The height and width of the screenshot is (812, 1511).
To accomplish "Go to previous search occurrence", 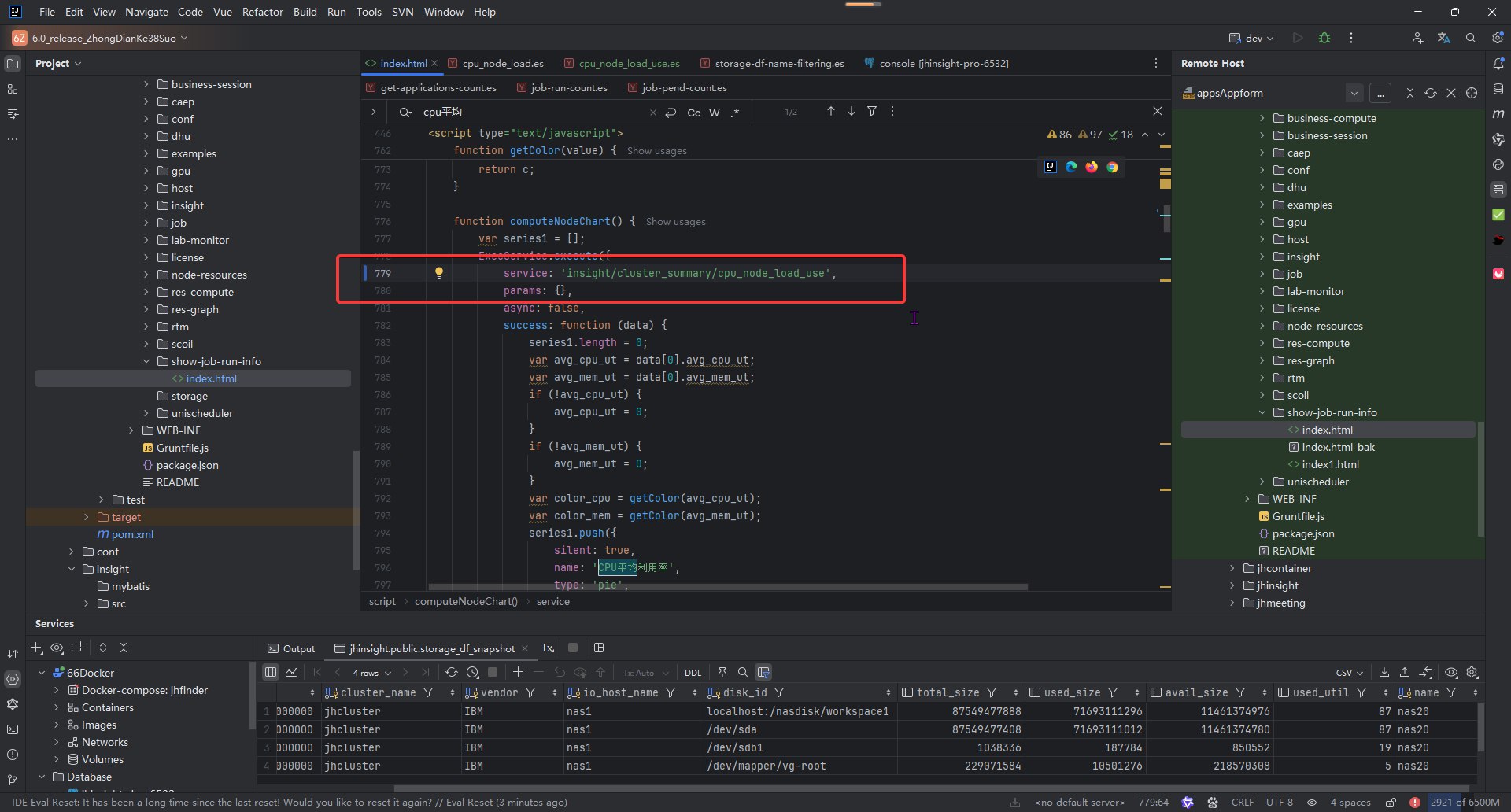I will [830, 112].
